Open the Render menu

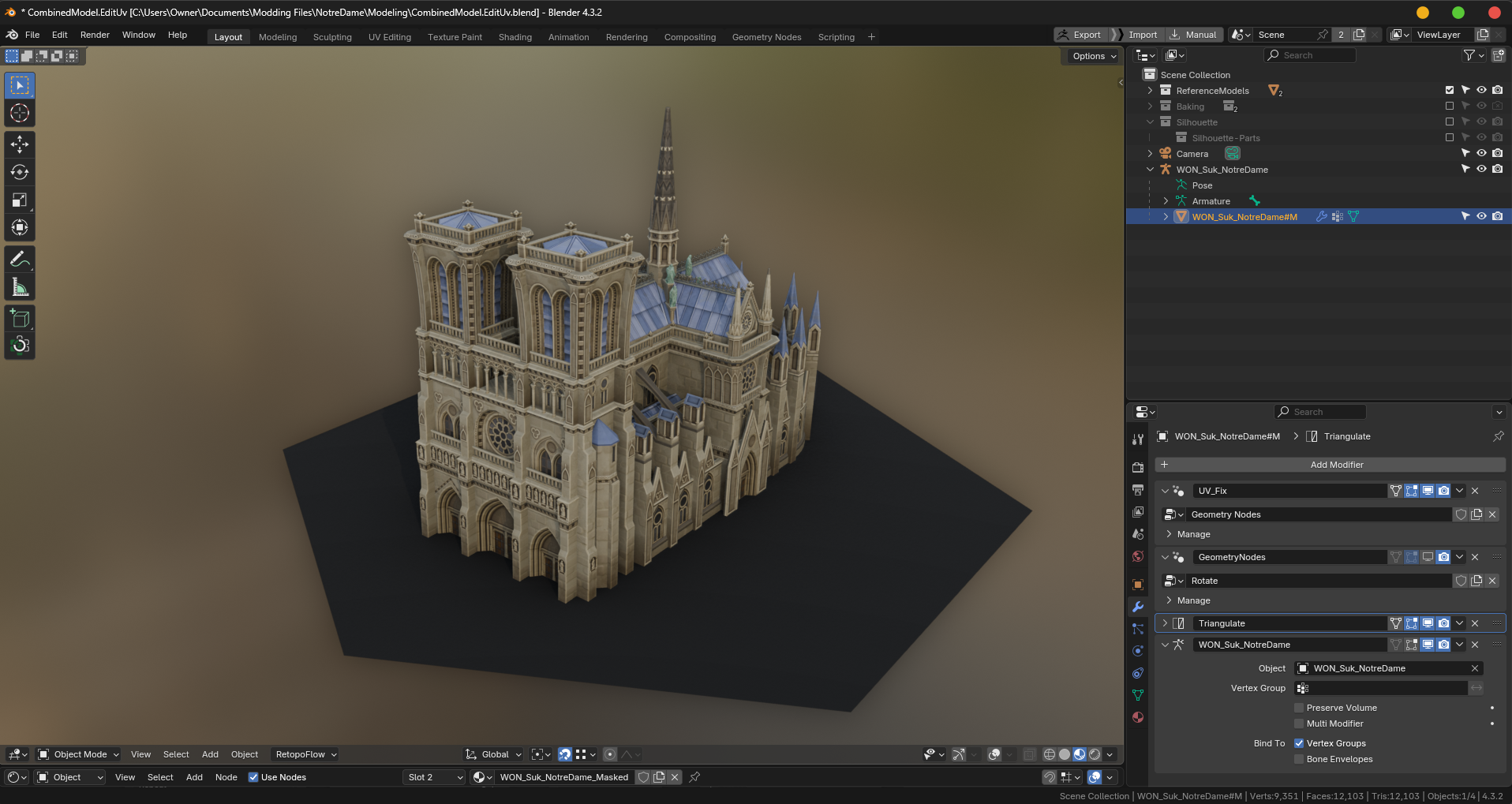coord(95,35)
